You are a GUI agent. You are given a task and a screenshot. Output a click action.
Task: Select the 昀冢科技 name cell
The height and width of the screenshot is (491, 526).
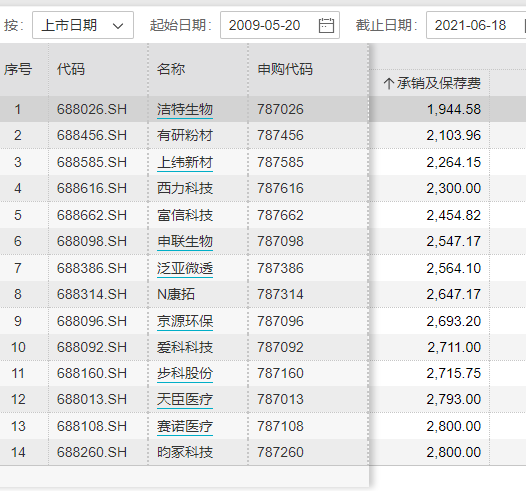[x=185, y=452]
